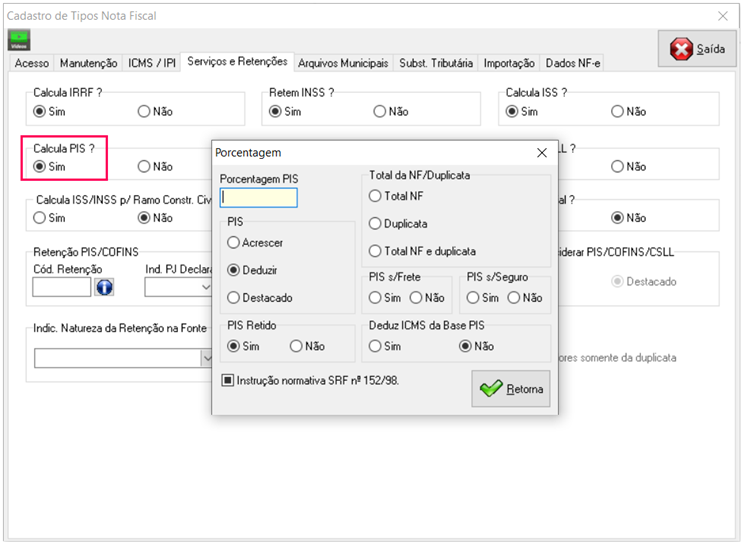The width and height of the screenshot is (745, 544).
Task: Select Sim for Deduz ICMS da Base PIS
Action: click(x=376, y=347)
